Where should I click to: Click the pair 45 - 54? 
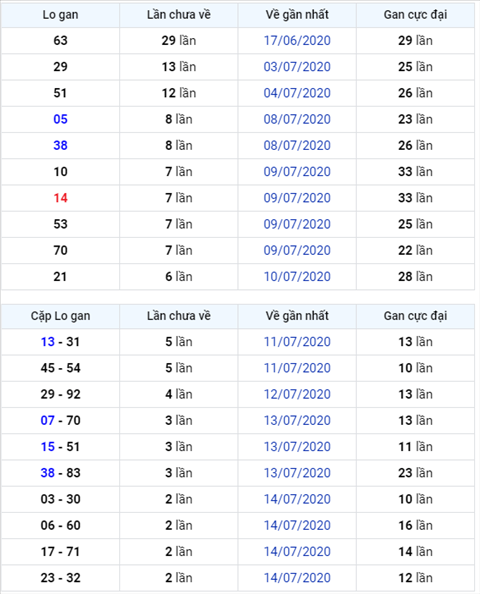tap(60, 368)
